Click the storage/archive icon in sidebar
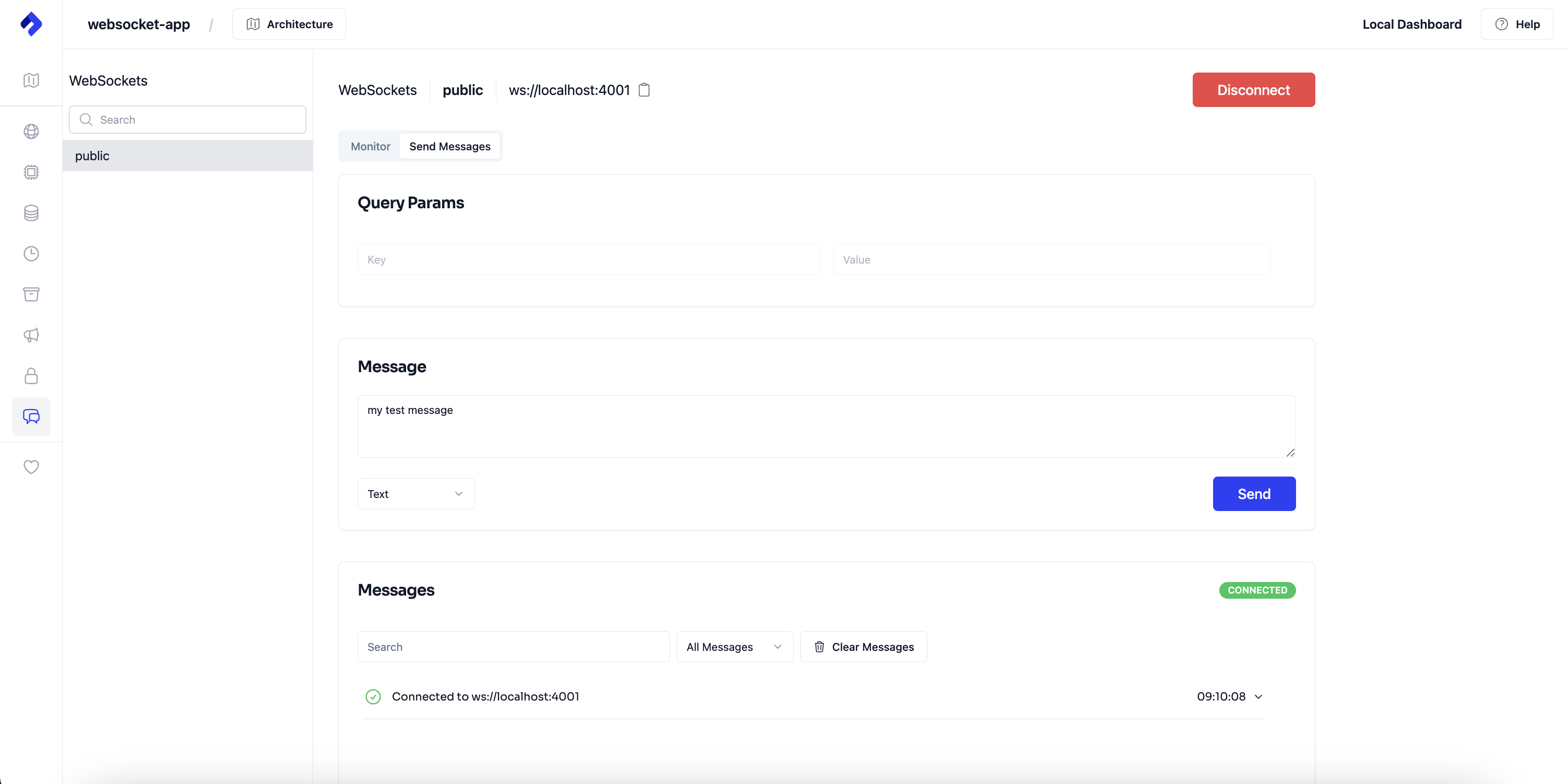This screenshot has width=1568, height=784. 31,294
